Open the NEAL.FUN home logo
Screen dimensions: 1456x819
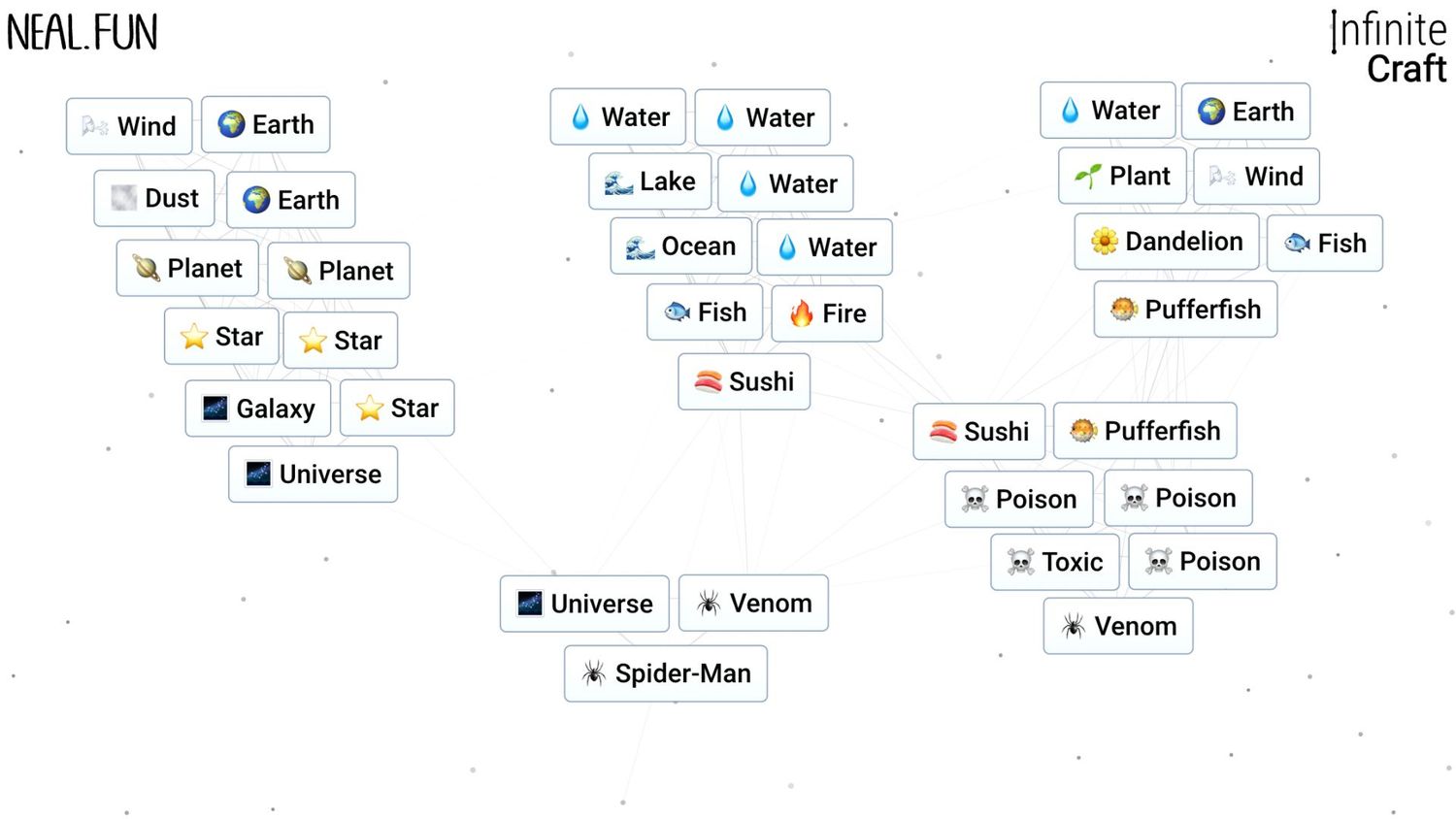83,33
